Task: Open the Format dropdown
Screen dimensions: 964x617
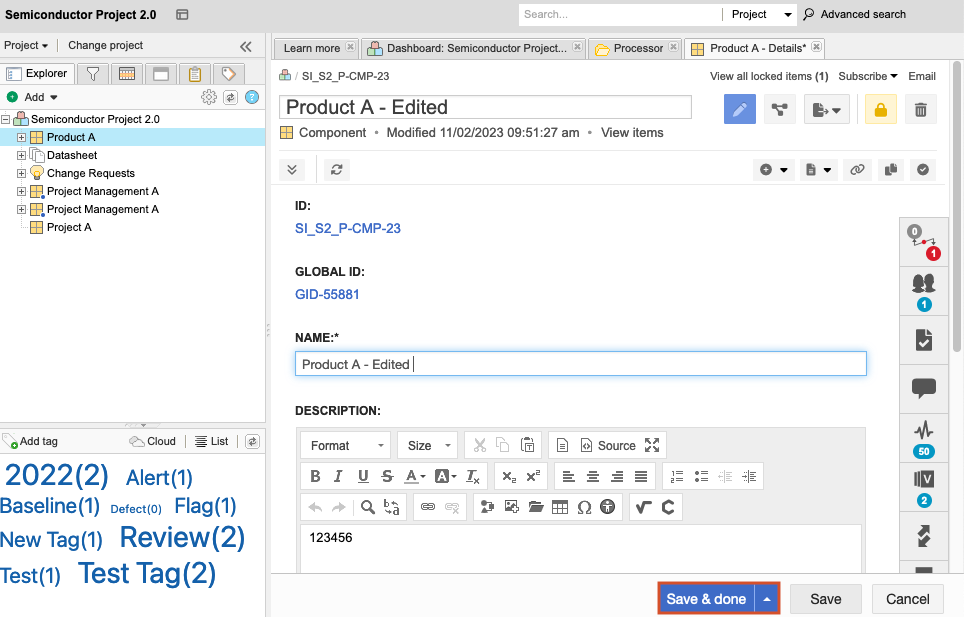Action: pos(346,445)
